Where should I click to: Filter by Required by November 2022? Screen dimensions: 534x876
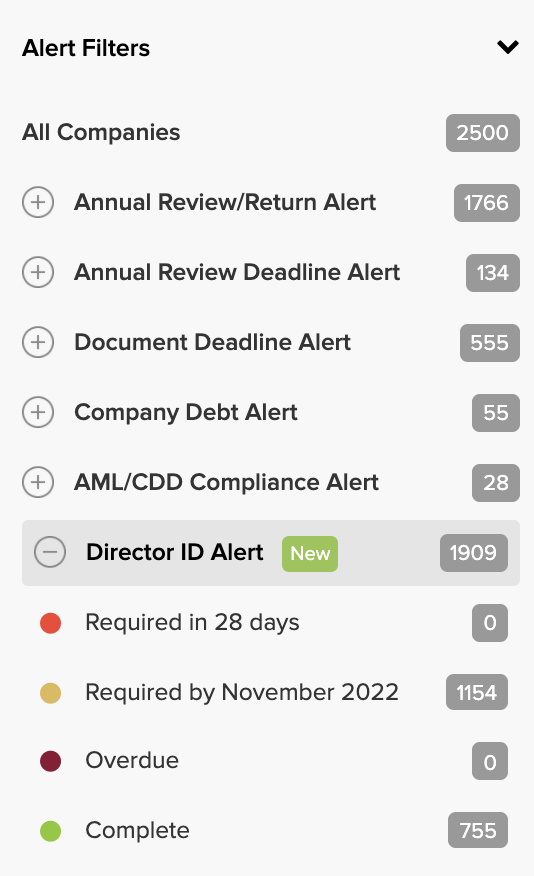click(242, 693)
